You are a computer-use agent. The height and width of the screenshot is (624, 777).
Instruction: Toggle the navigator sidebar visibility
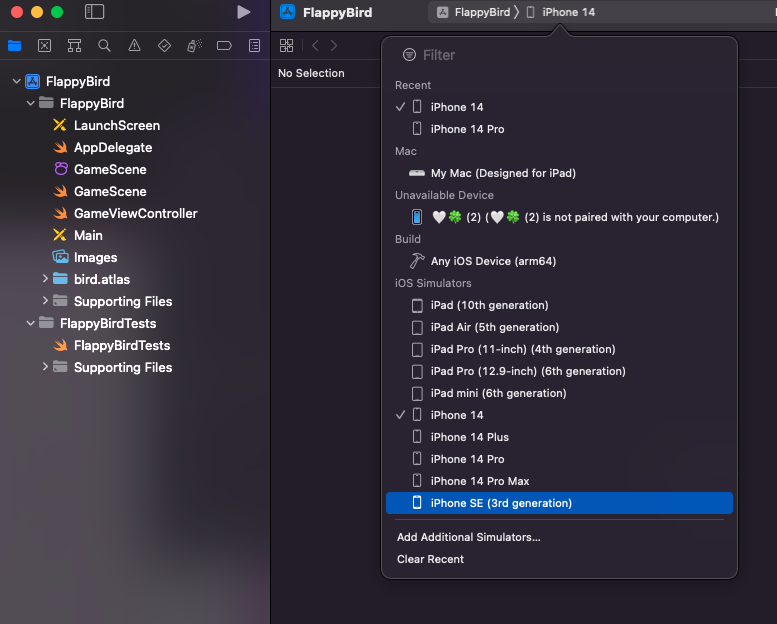coord(95,12)
